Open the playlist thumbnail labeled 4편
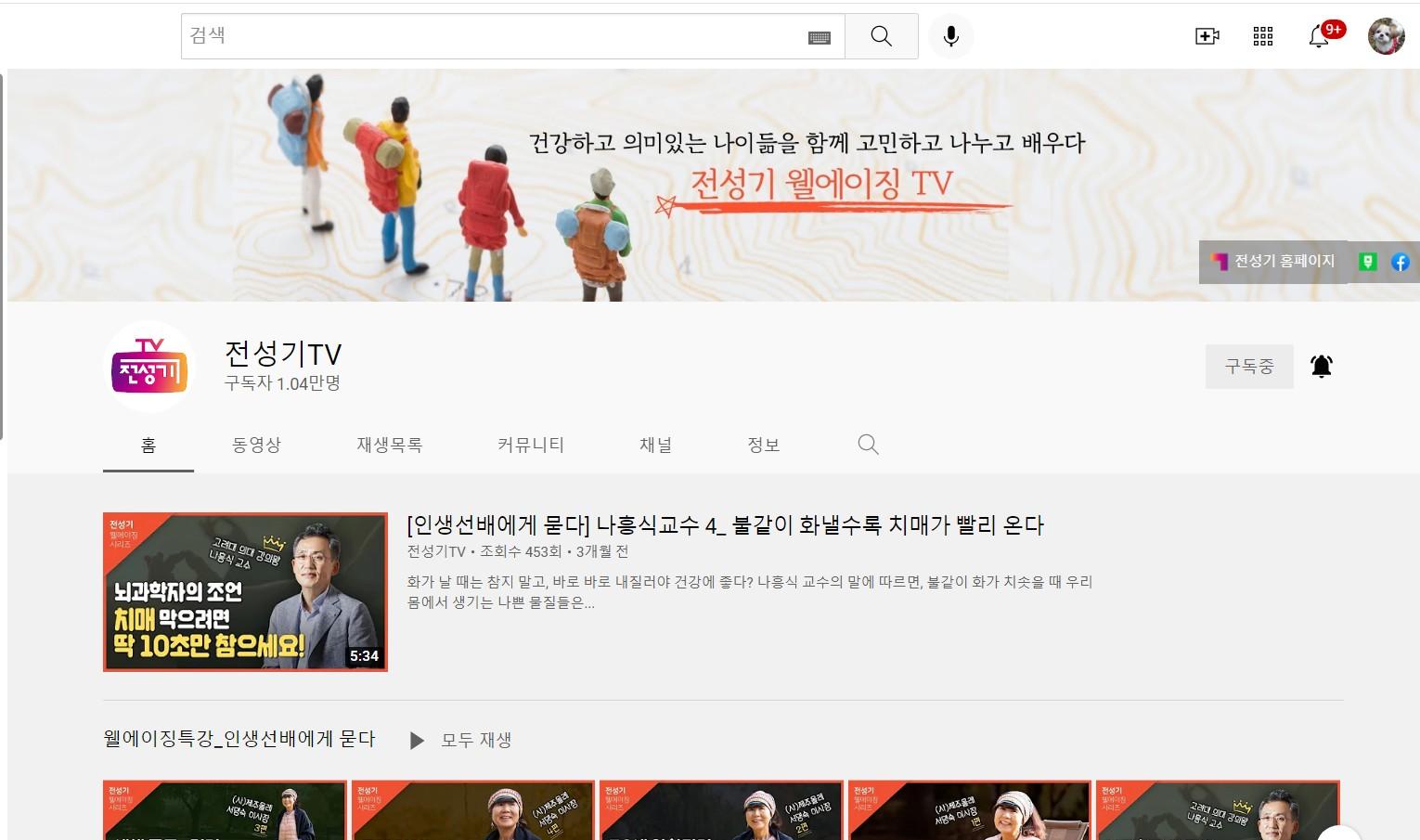Viewport: 1420px width, 840px height. [x=472, y=810]
